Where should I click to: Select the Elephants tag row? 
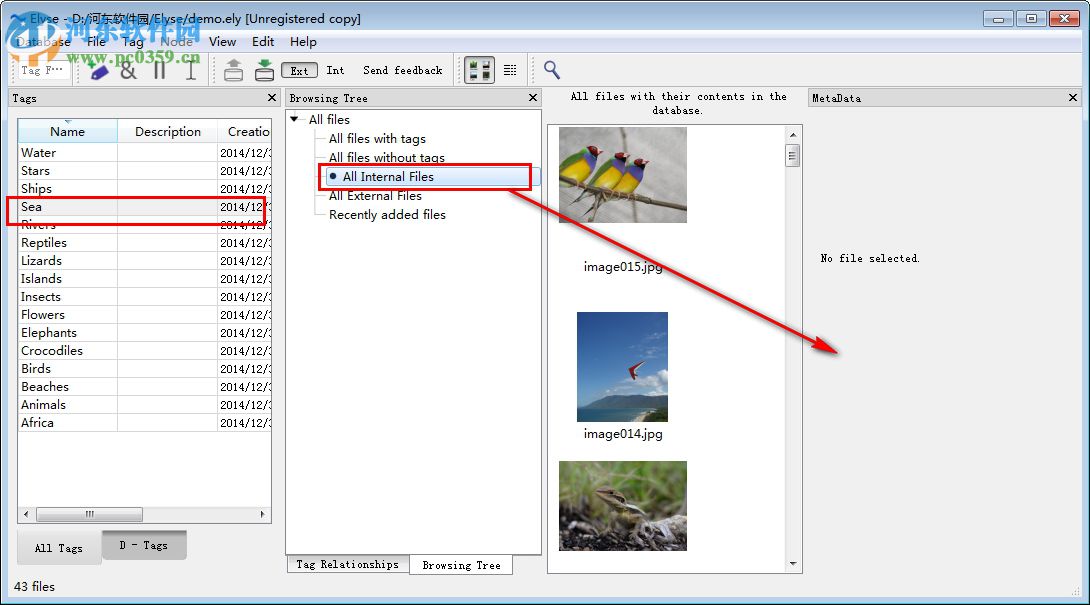coord(145,333)
